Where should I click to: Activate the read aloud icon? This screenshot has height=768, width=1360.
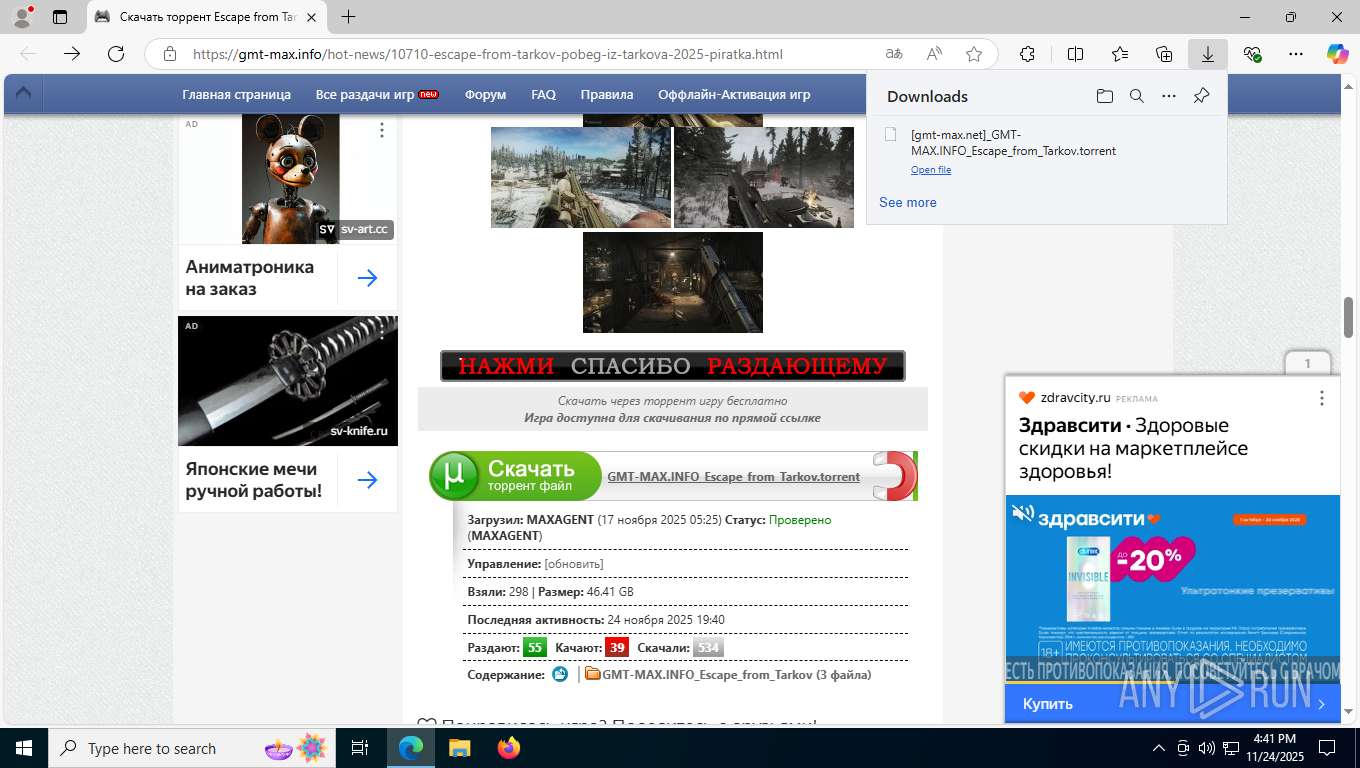[934, 54]
